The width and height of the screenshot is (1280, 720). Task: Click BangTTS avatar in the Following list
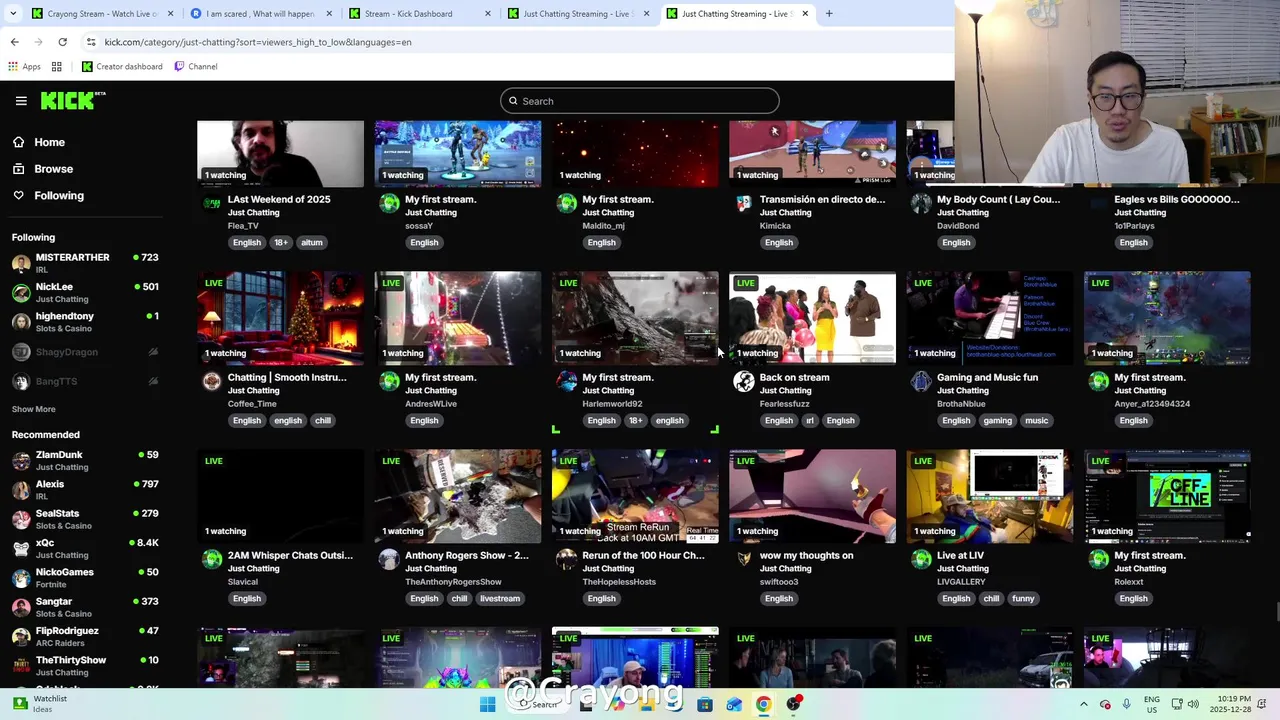[21, 381]
